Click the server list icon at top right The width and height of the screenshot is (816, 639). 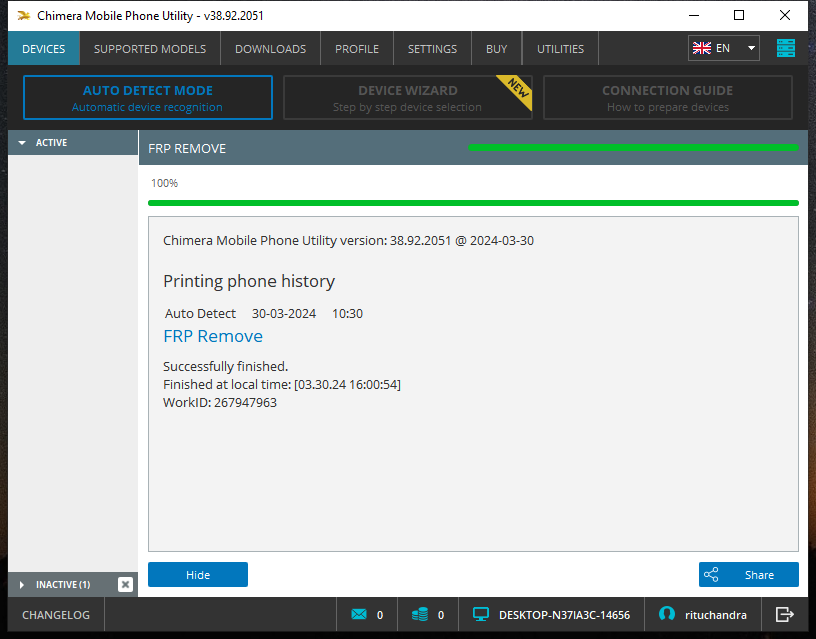click(x=786, y=48)
